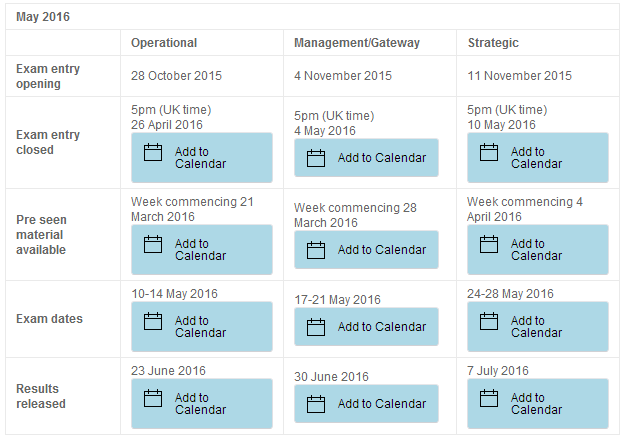
Task: Add Management/Gateway results 30 June to calendar
Action: click(x=366, y=404)
